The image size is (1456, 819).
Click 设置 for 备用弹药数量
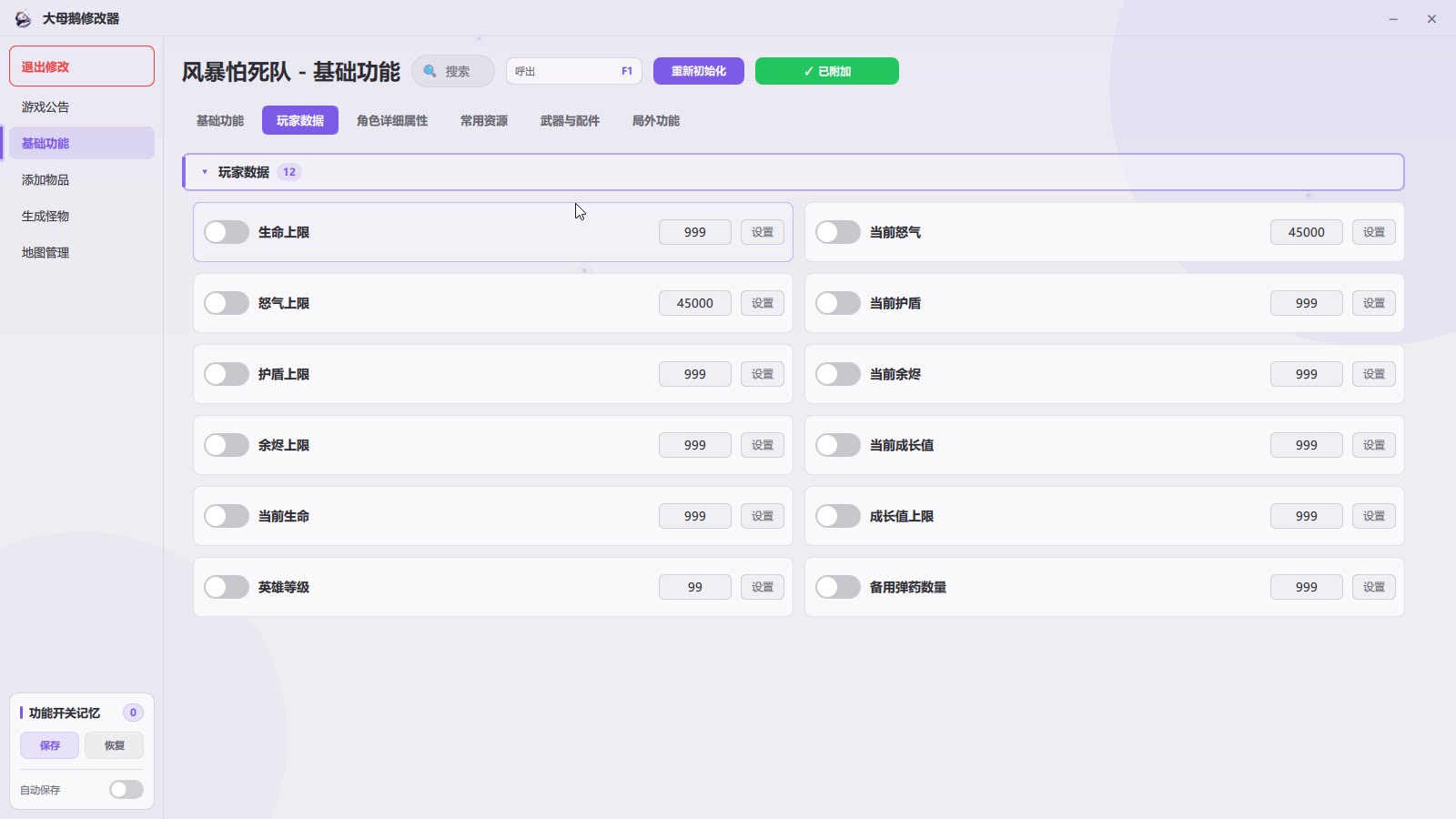coord(1374,587)
